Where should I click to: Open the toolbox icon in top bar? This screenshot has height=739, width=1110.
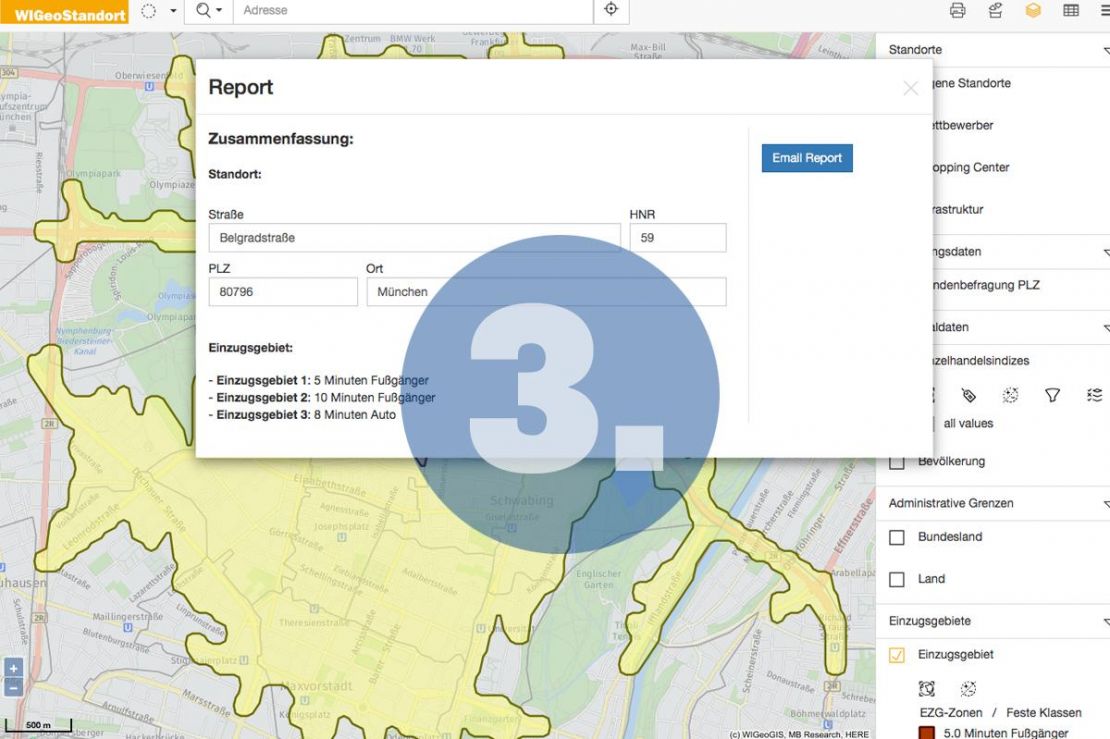pos(995,11)
